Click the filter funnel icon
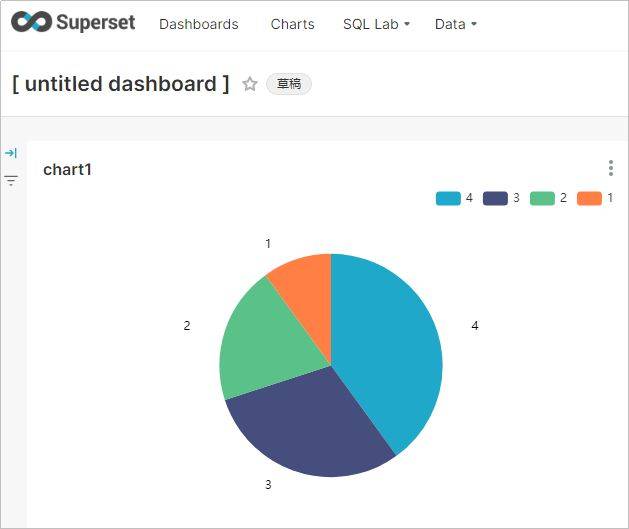Screen dimensions: 629x529 pyautogui.click(x=11, y=181)
